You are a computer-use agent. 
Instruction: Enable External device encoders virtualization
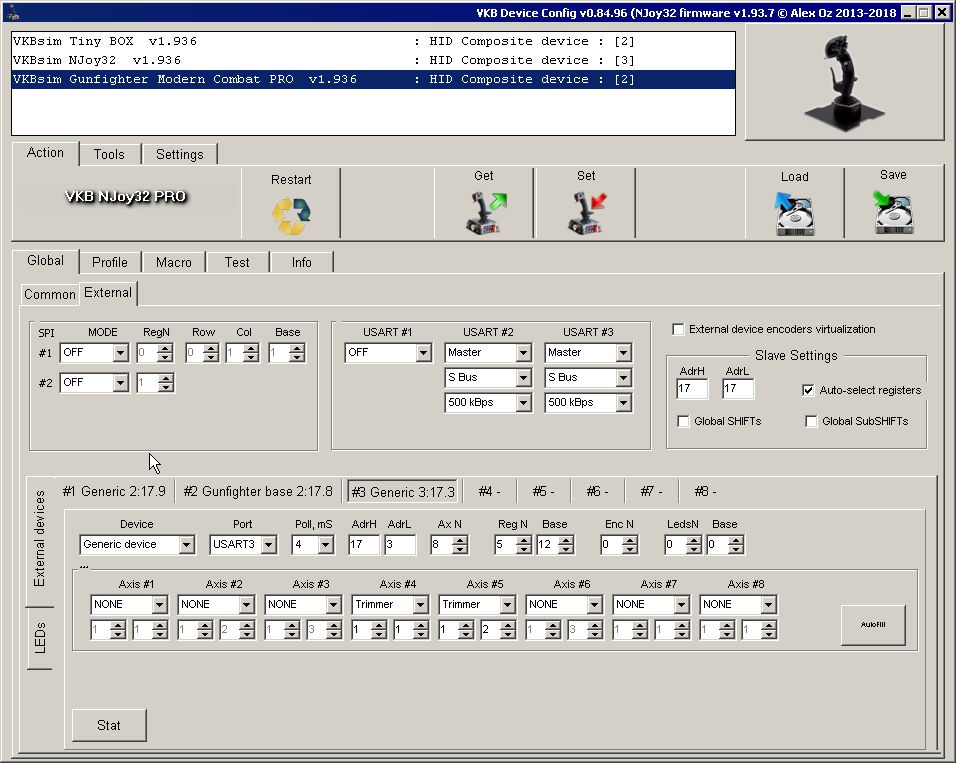tap(678, 329)
